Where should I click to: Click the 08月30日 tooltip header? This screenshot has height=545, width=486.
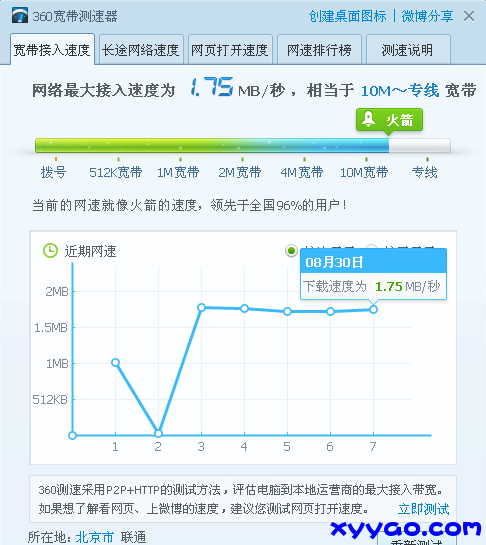tap(373, 261)
